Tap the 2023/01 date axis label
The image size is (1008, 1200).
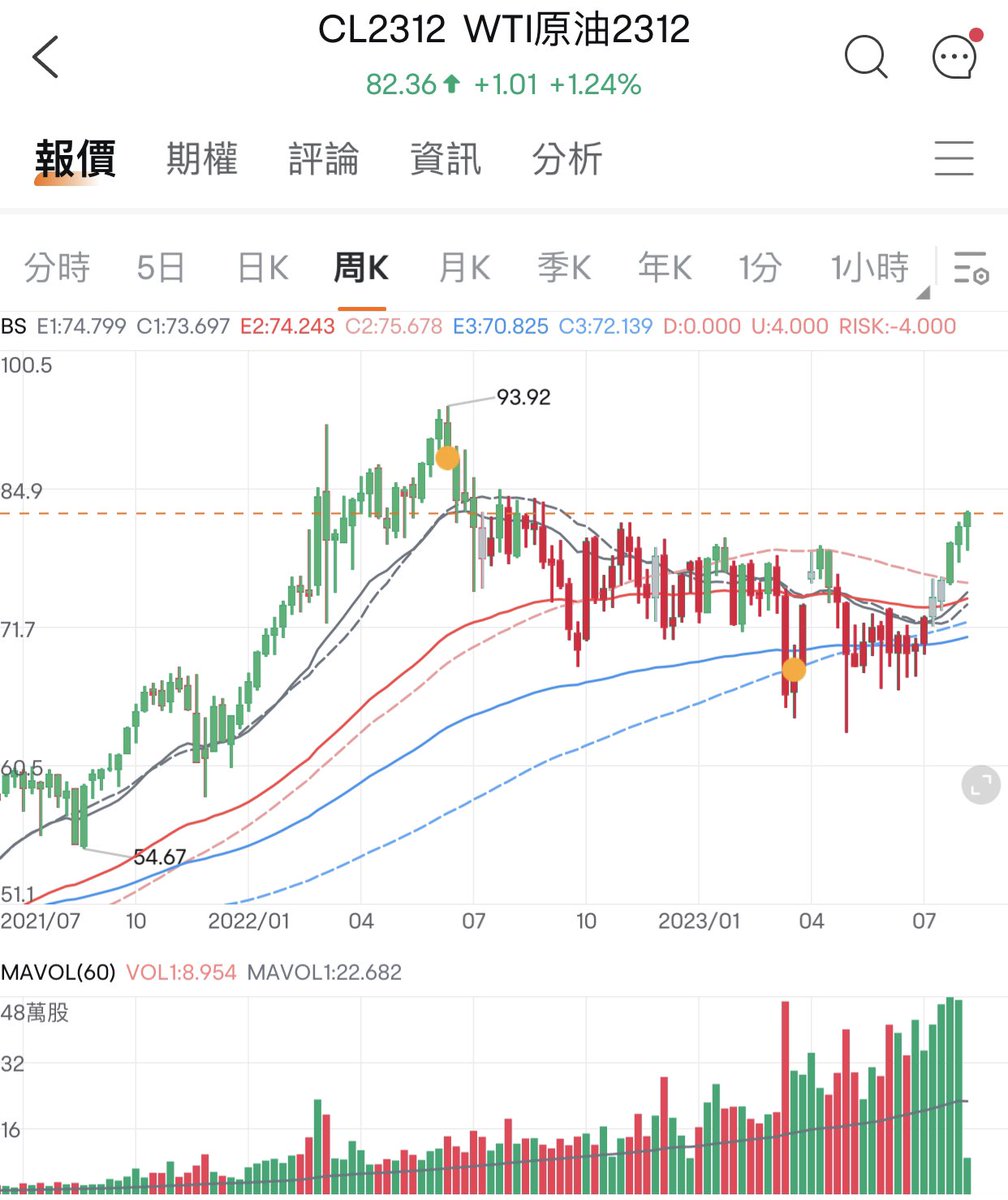coord(699,920)
